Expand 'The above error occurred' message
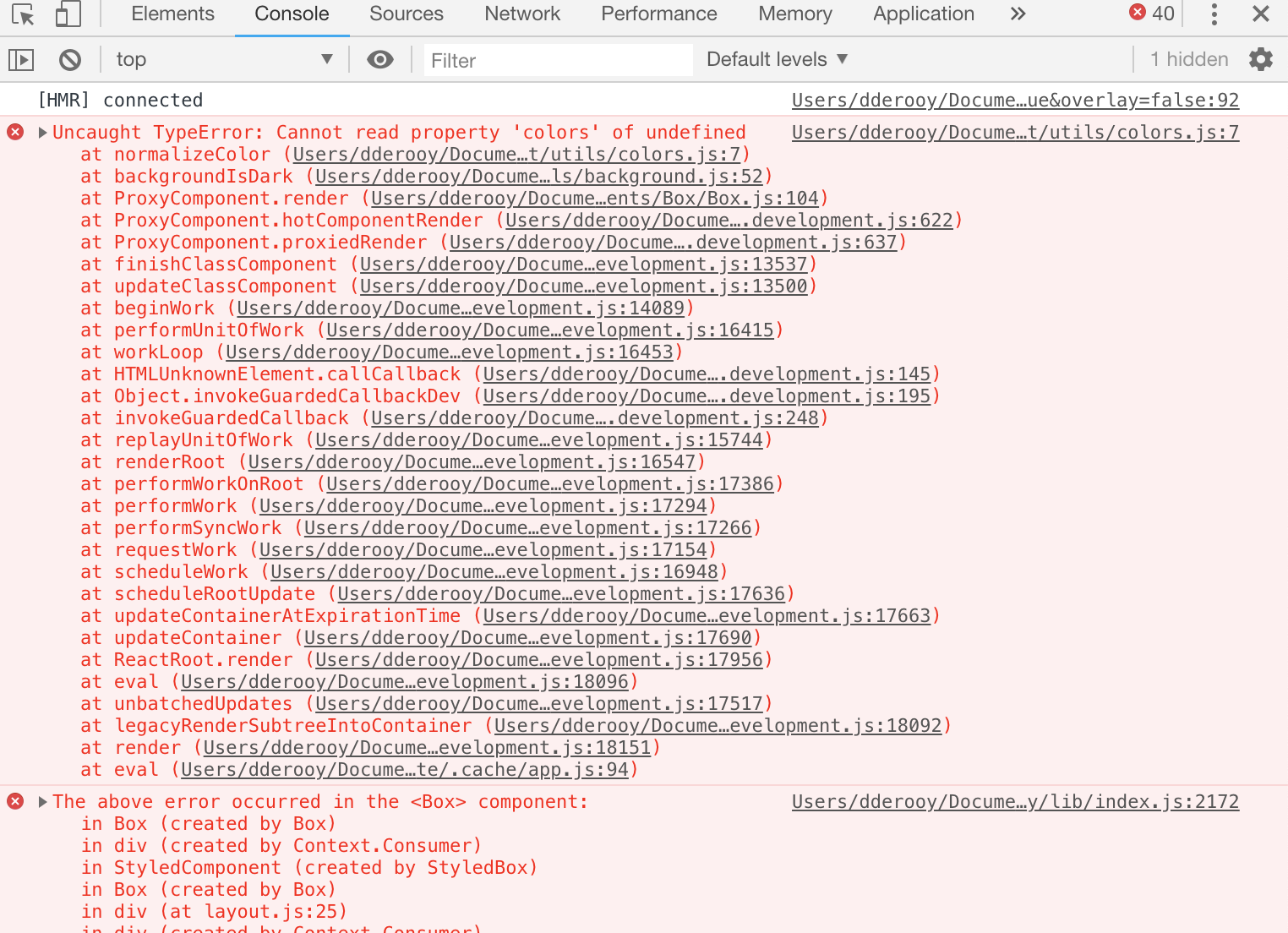 tap(42, 802)
